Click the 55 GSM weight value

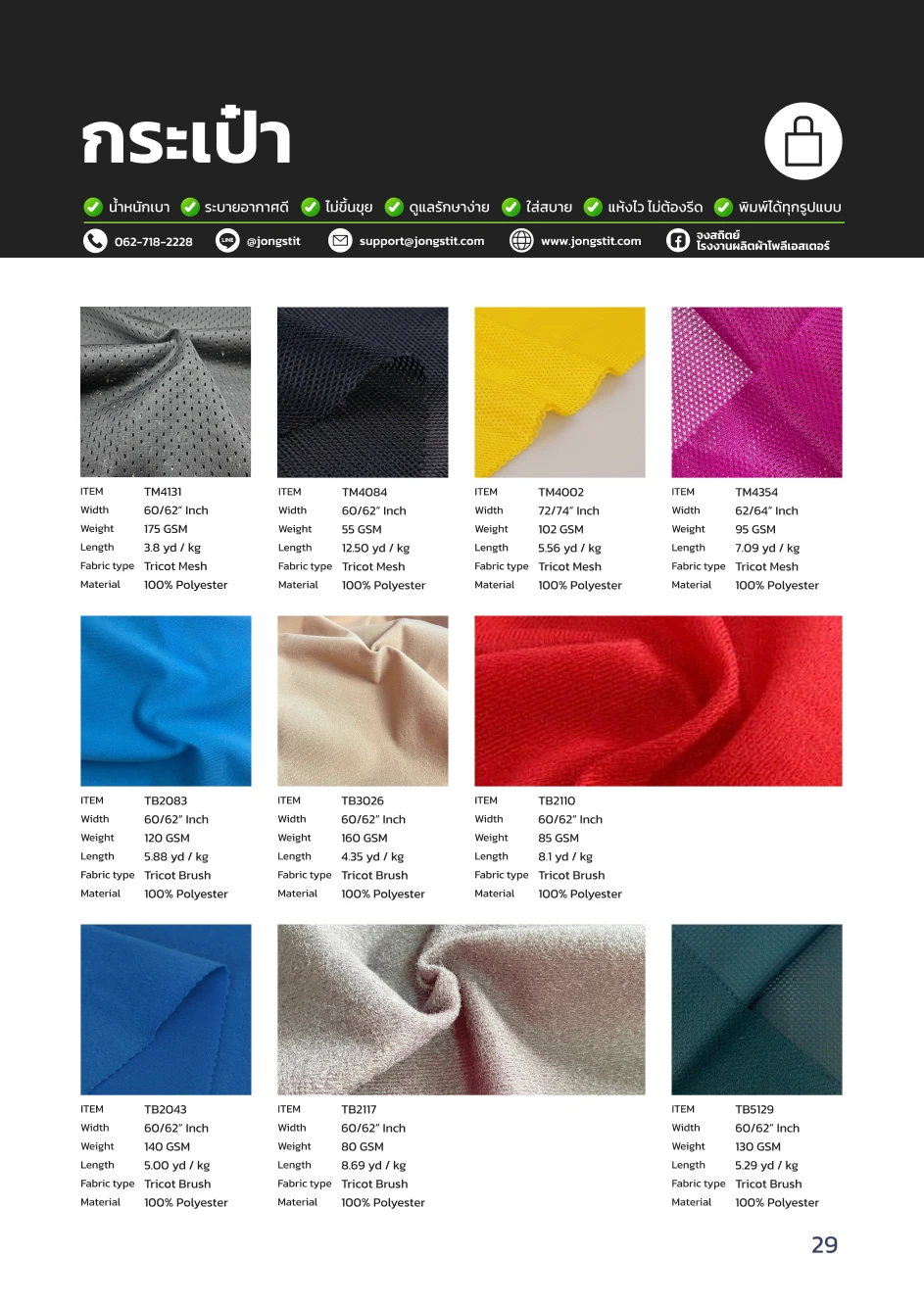click(x=362, y=529)
